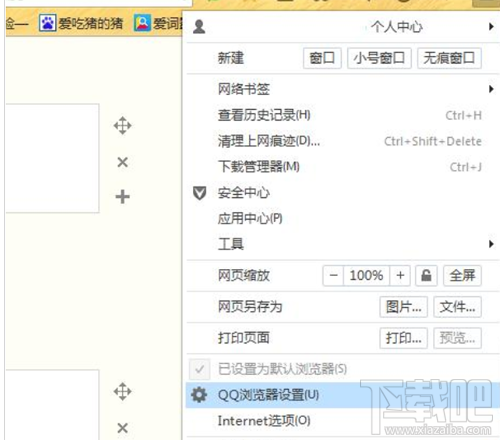Image resolution: width=500 pixels, height=440 pixels.
Task: Click the 打印... button
Action: [x=403, y=338]
